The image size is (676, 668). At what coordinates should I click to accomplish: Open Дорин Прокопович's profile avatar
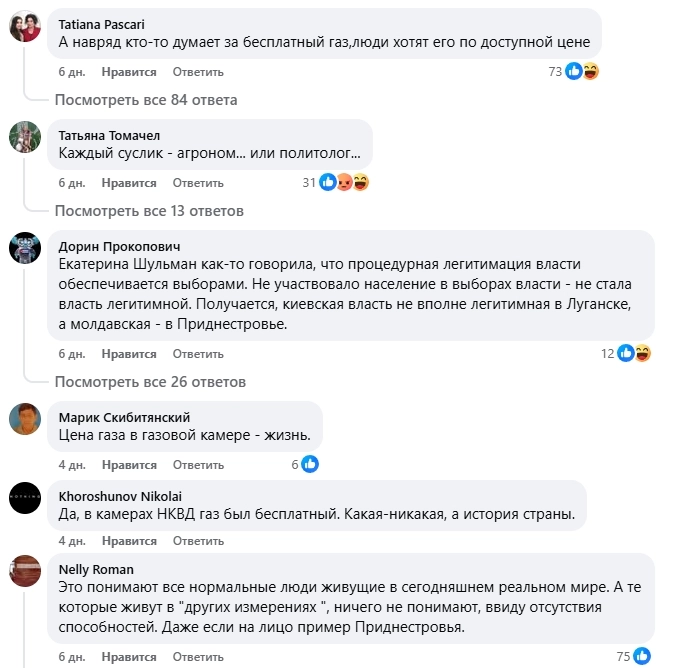tap(25, 249)
